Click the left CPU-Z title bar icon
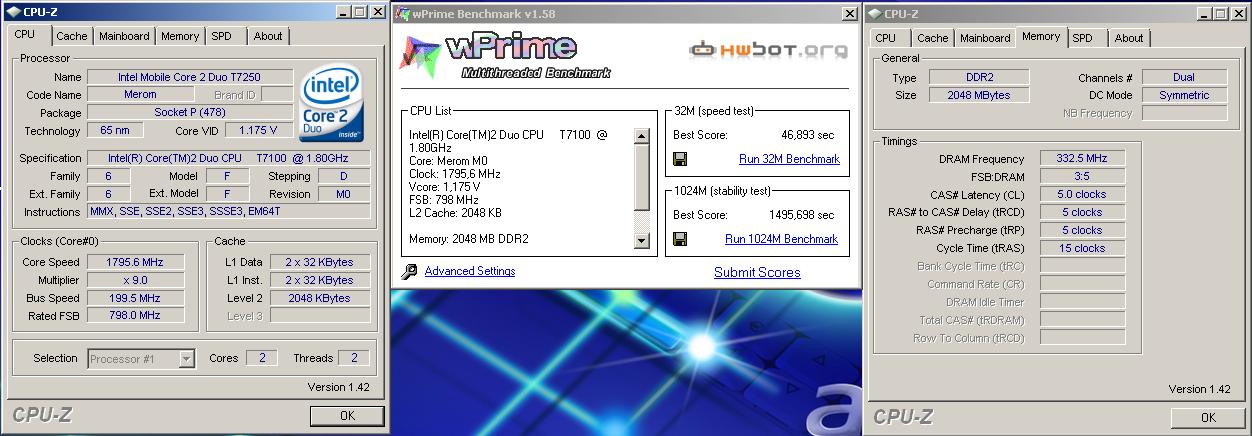The height and width of the screenshot is (436, 1252). pyautogui.click(x=12, y=11)
